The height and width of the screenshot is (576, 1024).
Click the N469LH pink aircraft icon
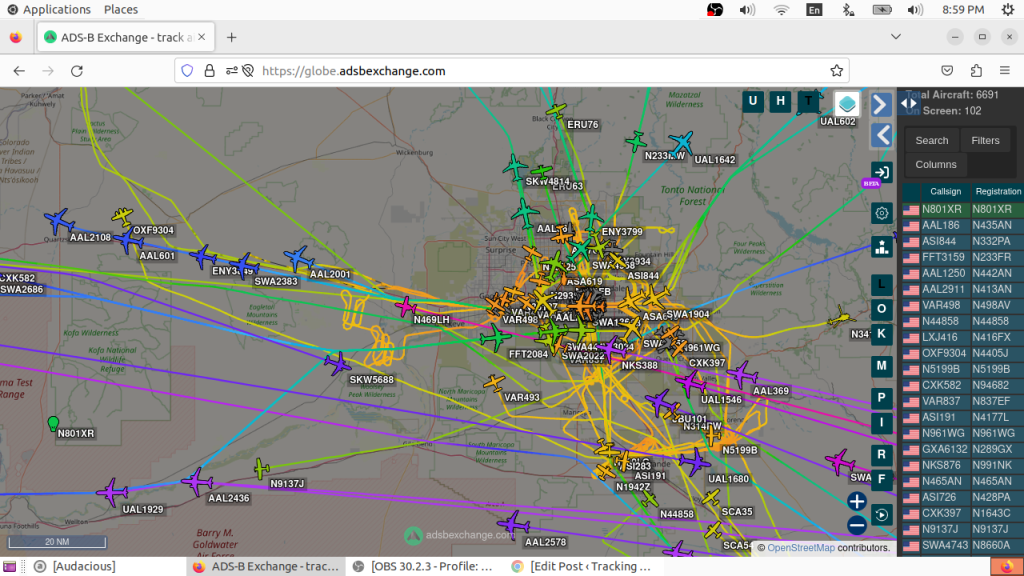tap(406, 306)
